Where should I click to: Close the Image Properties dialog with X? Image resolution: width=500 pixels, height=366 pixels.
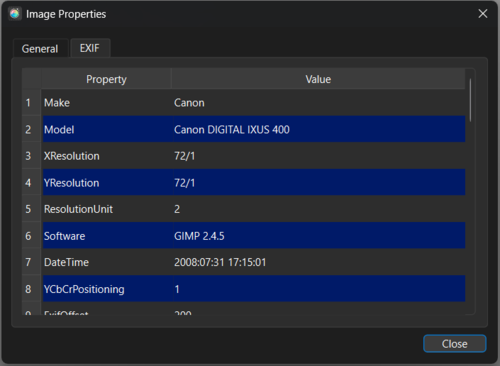(x=483, y=14)
